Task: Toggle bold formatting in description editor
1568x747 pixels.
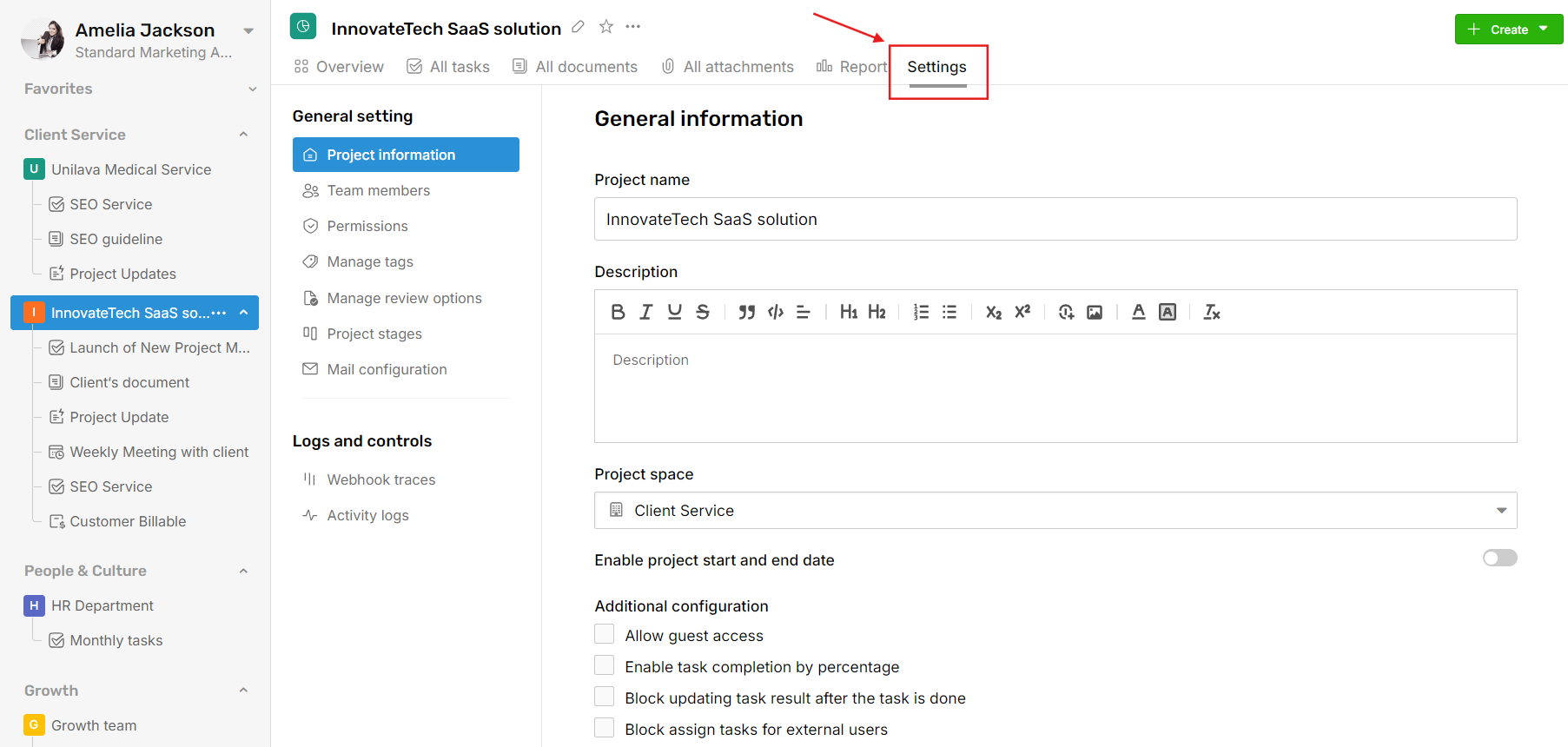Action: (618, 312)
